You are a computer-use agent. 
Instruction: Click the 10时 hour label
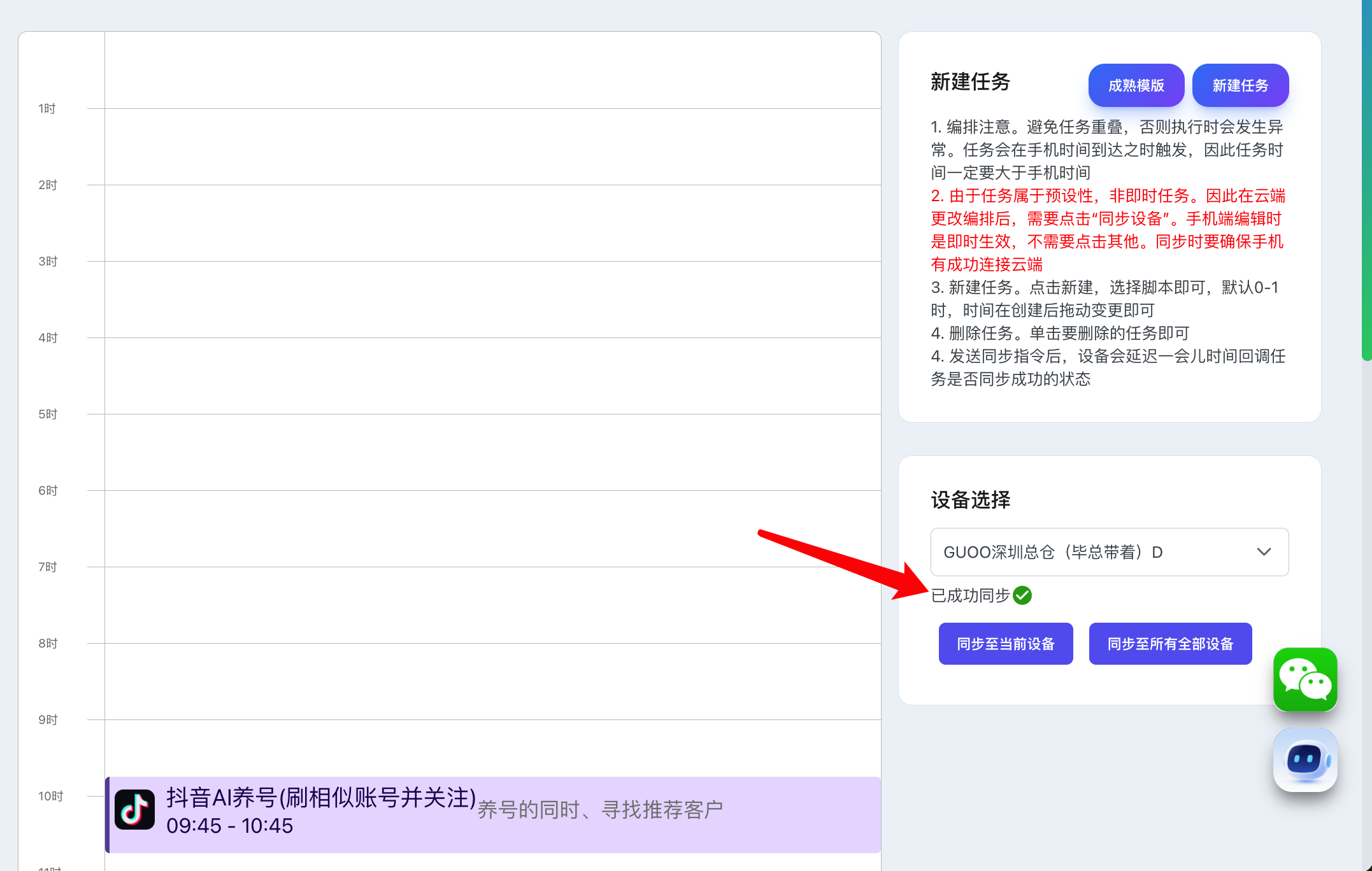(x=50, y=796)
